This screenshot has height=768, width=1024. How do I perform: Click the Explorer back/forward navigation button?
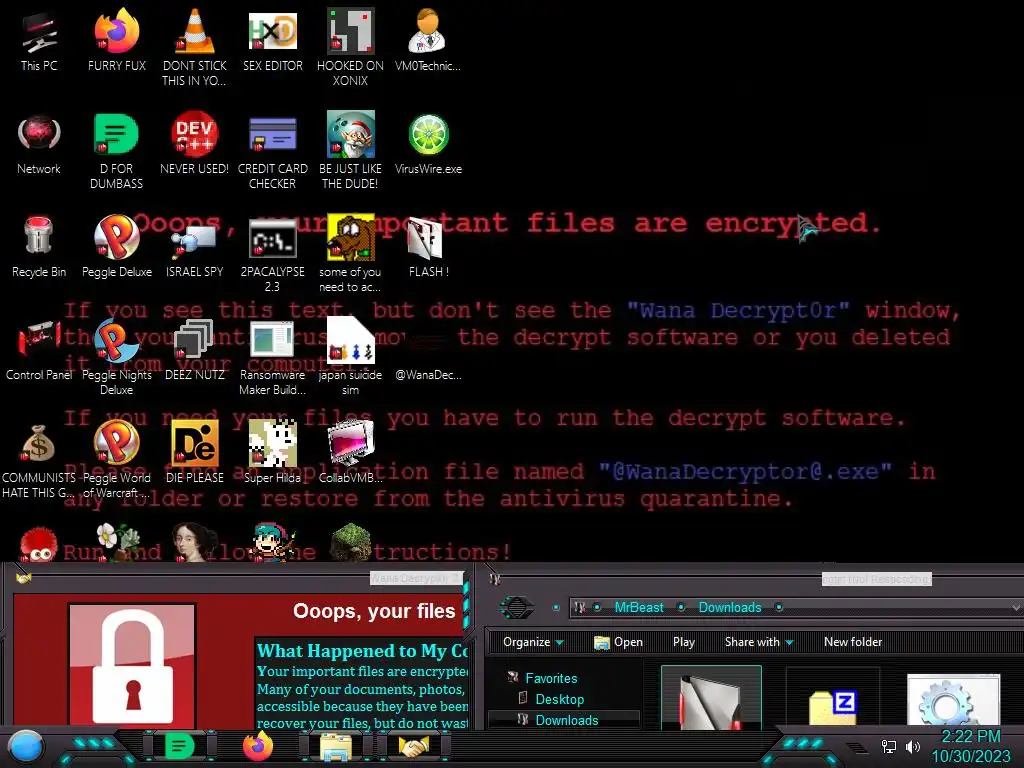(x=517, y=607)
